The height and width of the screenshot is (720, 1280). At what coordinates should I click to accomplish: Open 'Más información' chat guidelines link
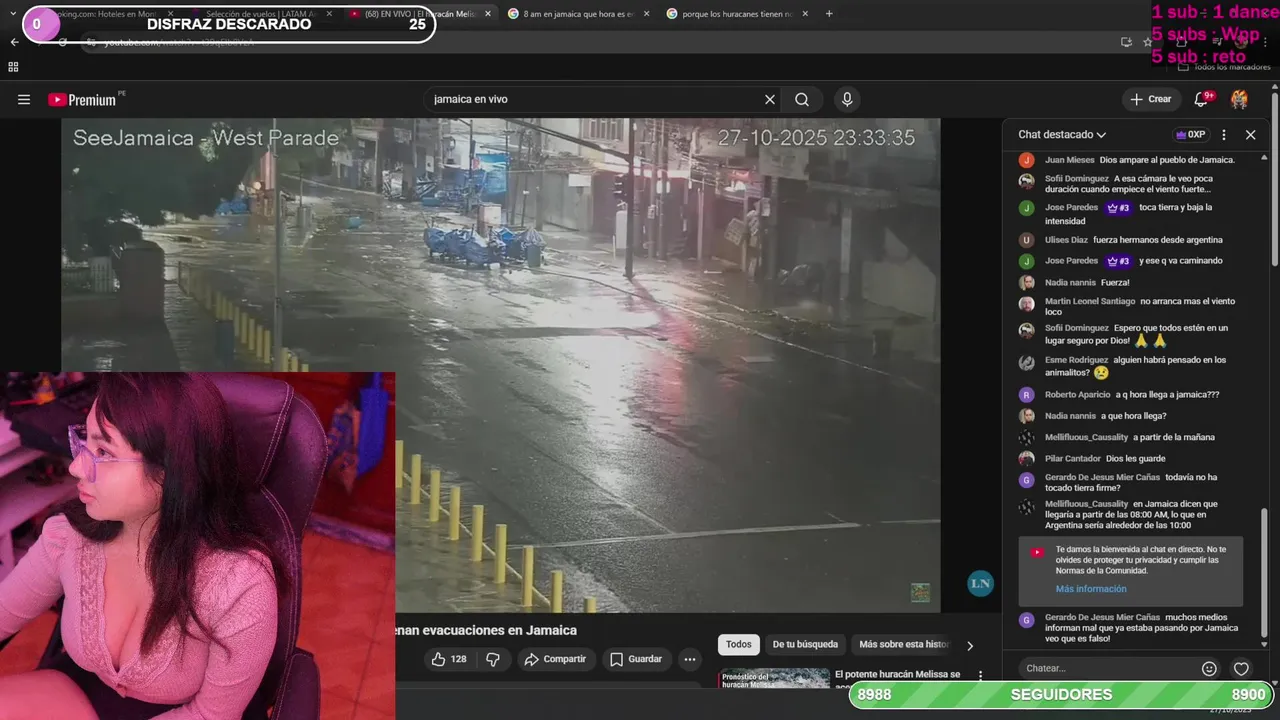[1091, 589]
